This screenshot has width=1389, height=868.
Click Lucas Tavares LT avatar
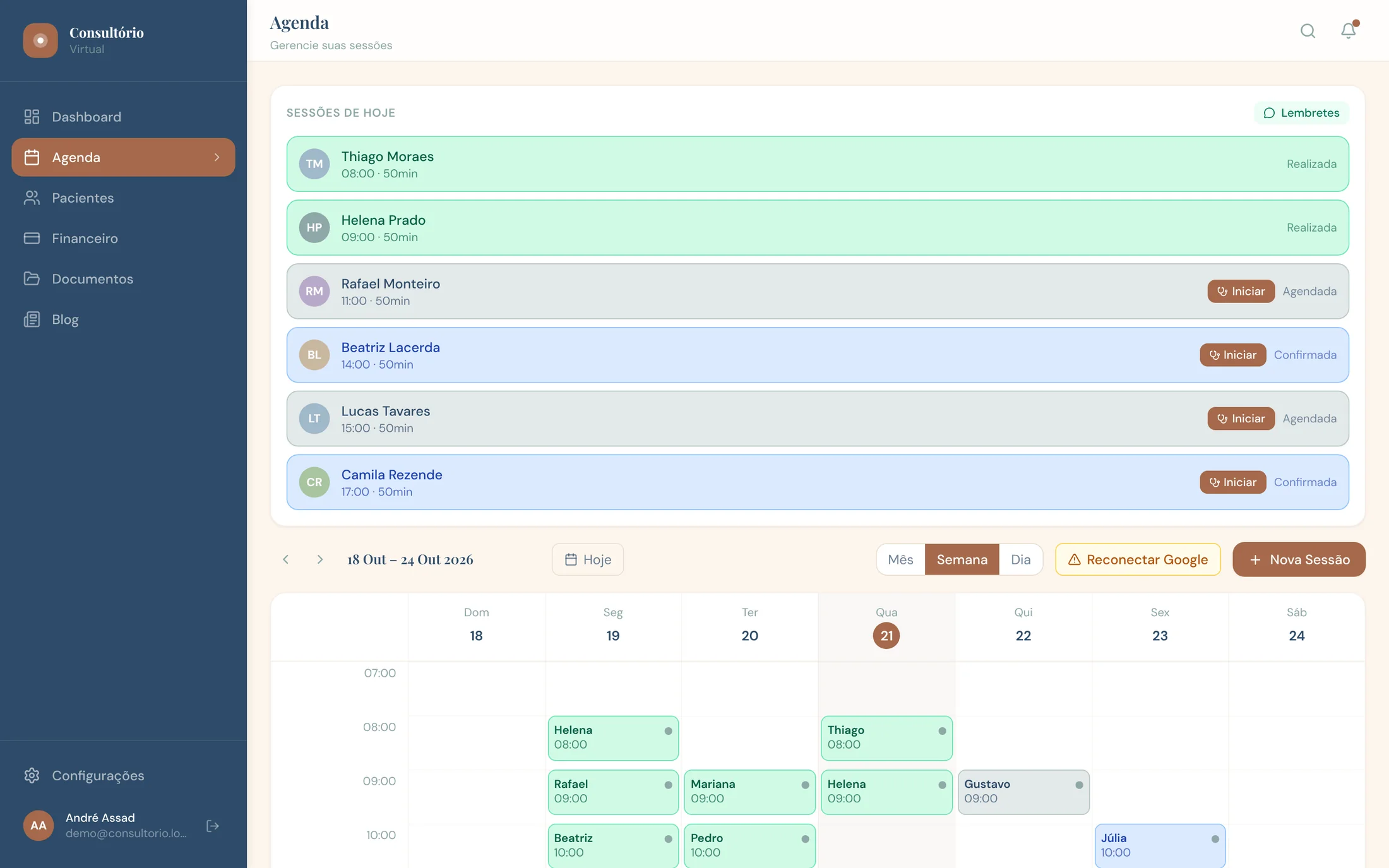[314, 419]
